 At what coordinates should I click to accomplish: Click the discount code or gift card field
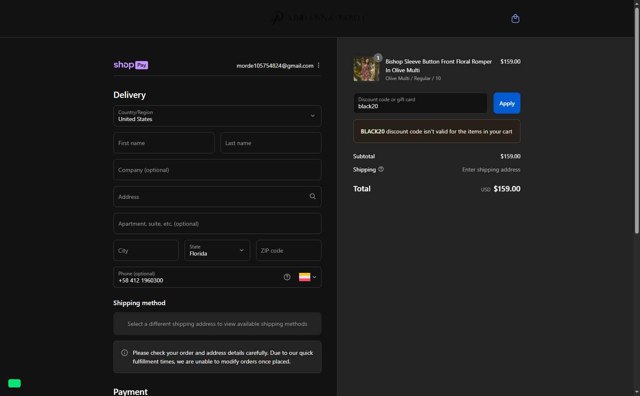[x=420, y=103]
